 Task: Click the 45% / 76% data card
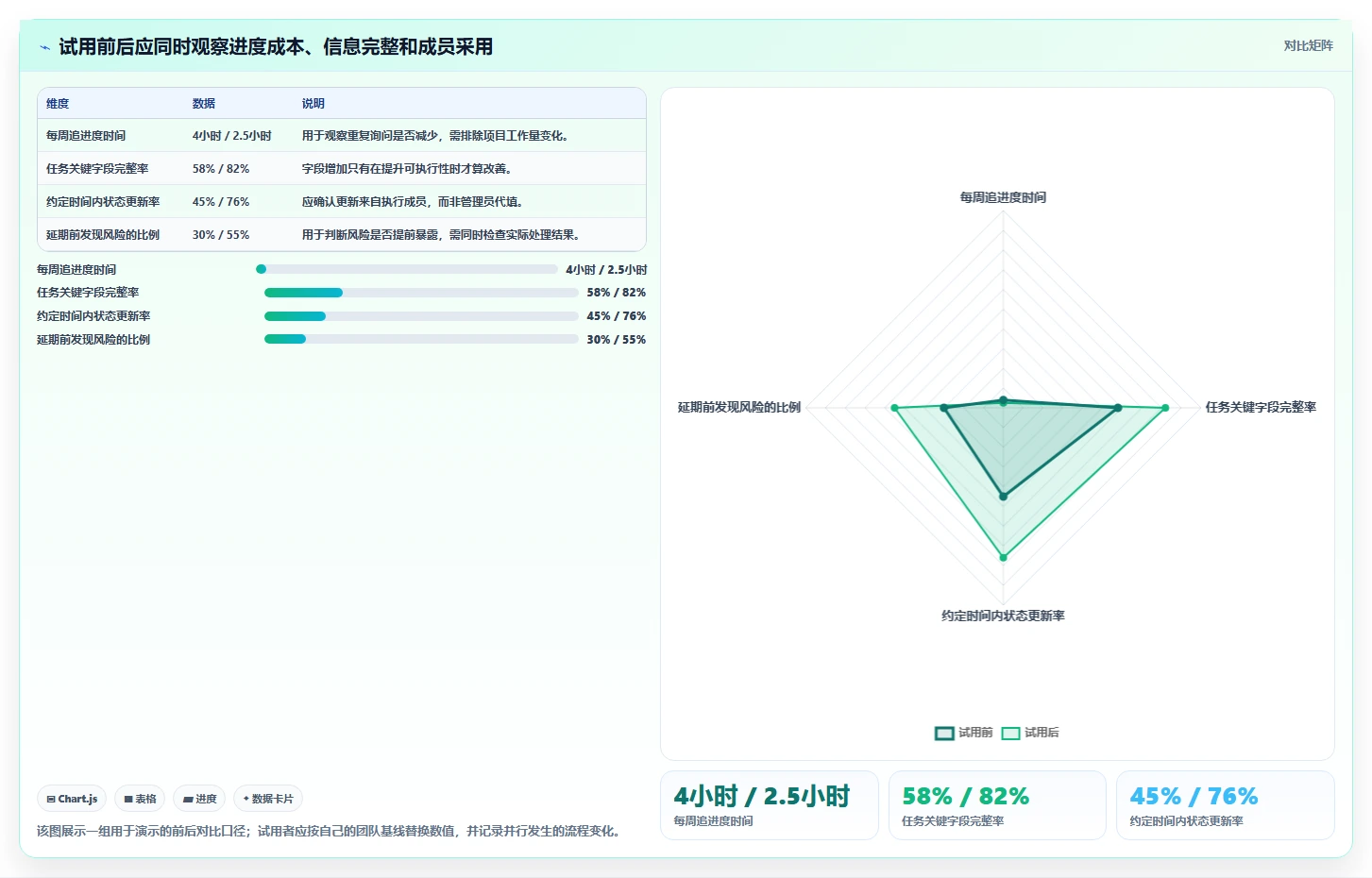click(1226, 805)
